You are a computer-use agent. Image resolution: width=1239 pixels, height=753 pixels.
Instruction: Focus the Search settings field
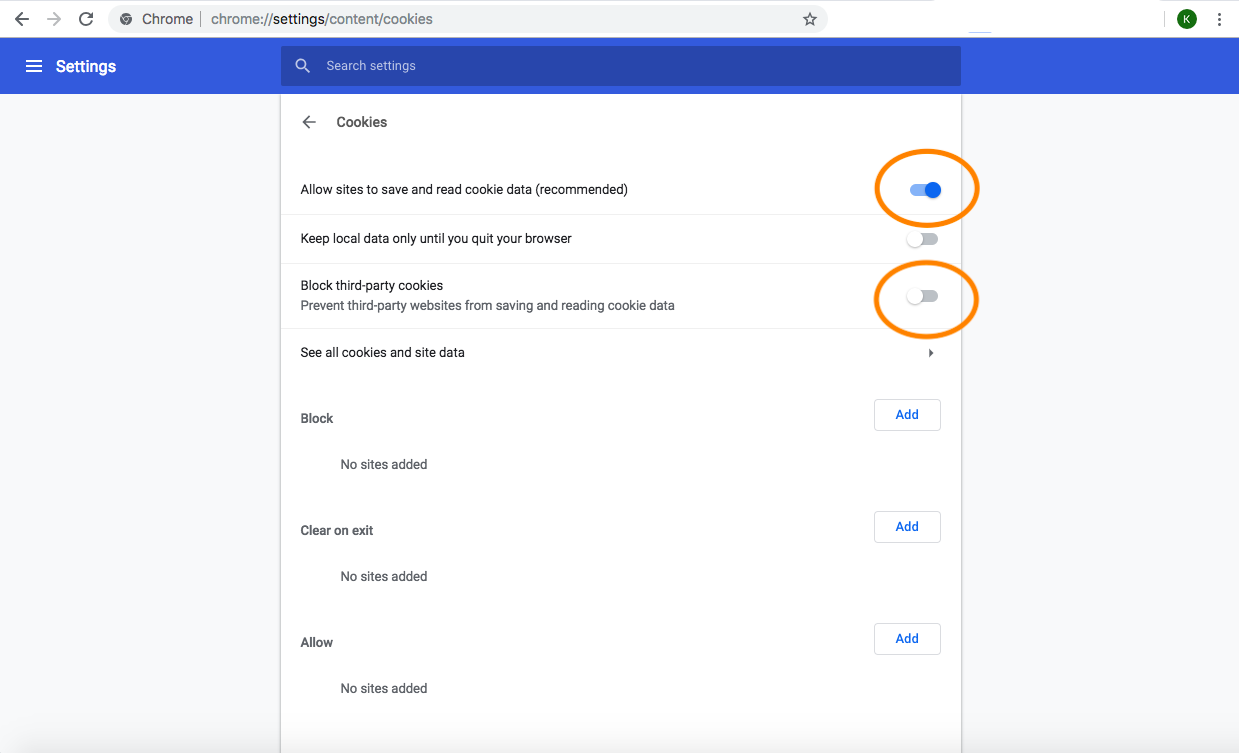(x=620, y=66)
